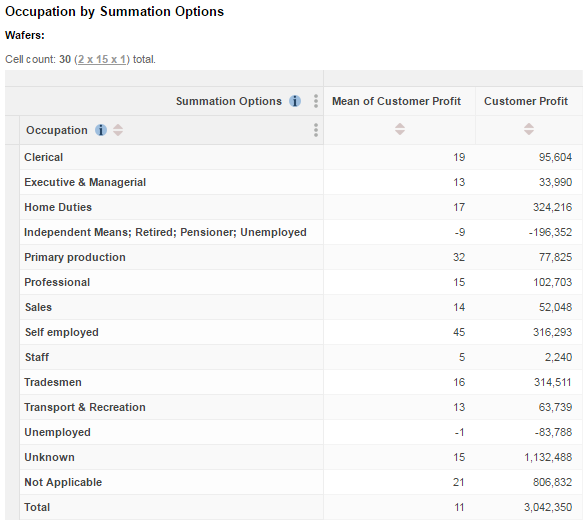The width and height of the screenshot is (586, 523).
Task: Click info icon next to Occupation
Action: [101, 130]
